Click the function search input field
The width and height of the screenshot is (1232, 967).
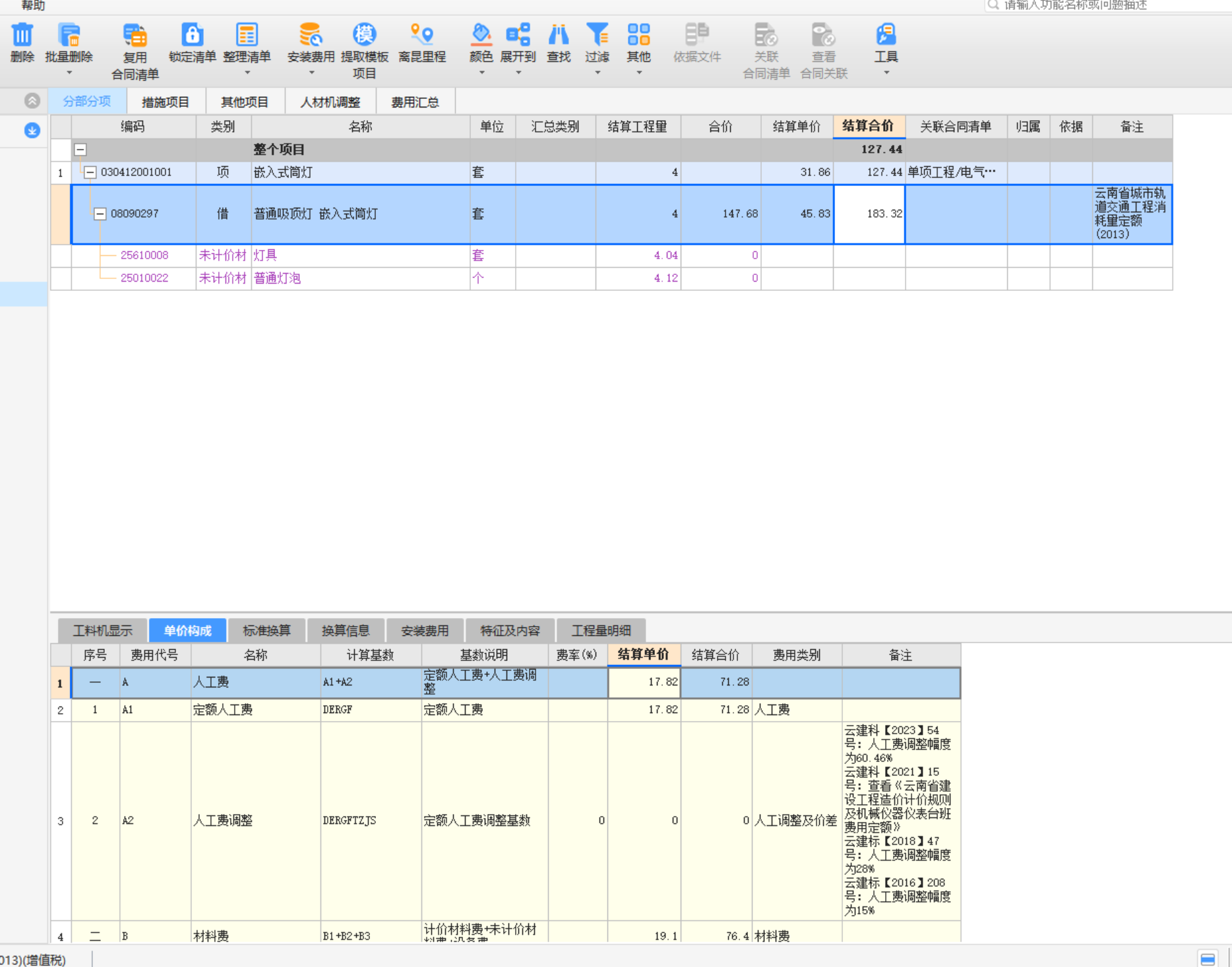[x=1108, y=5]
